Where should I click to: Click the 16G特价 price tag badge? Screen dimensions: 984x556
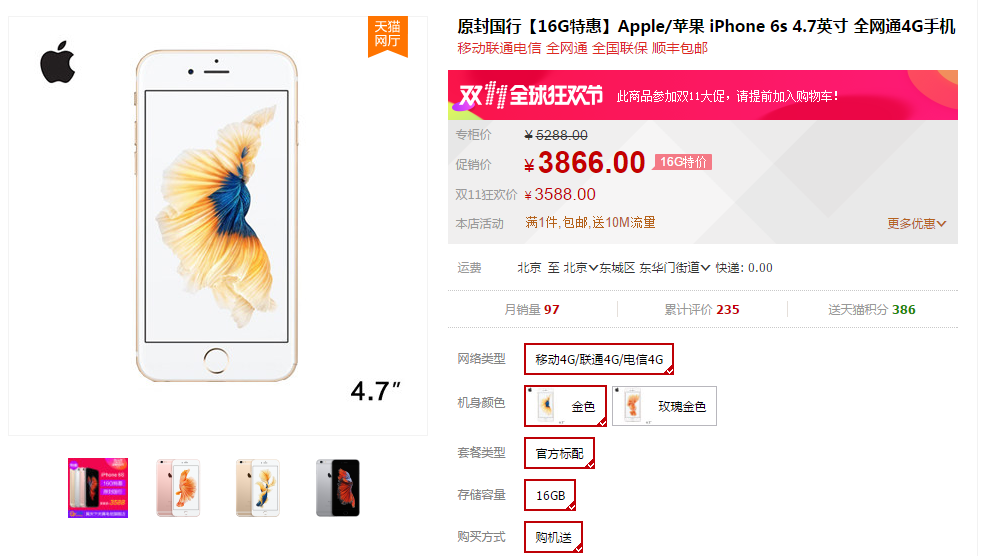coord(683,162)
